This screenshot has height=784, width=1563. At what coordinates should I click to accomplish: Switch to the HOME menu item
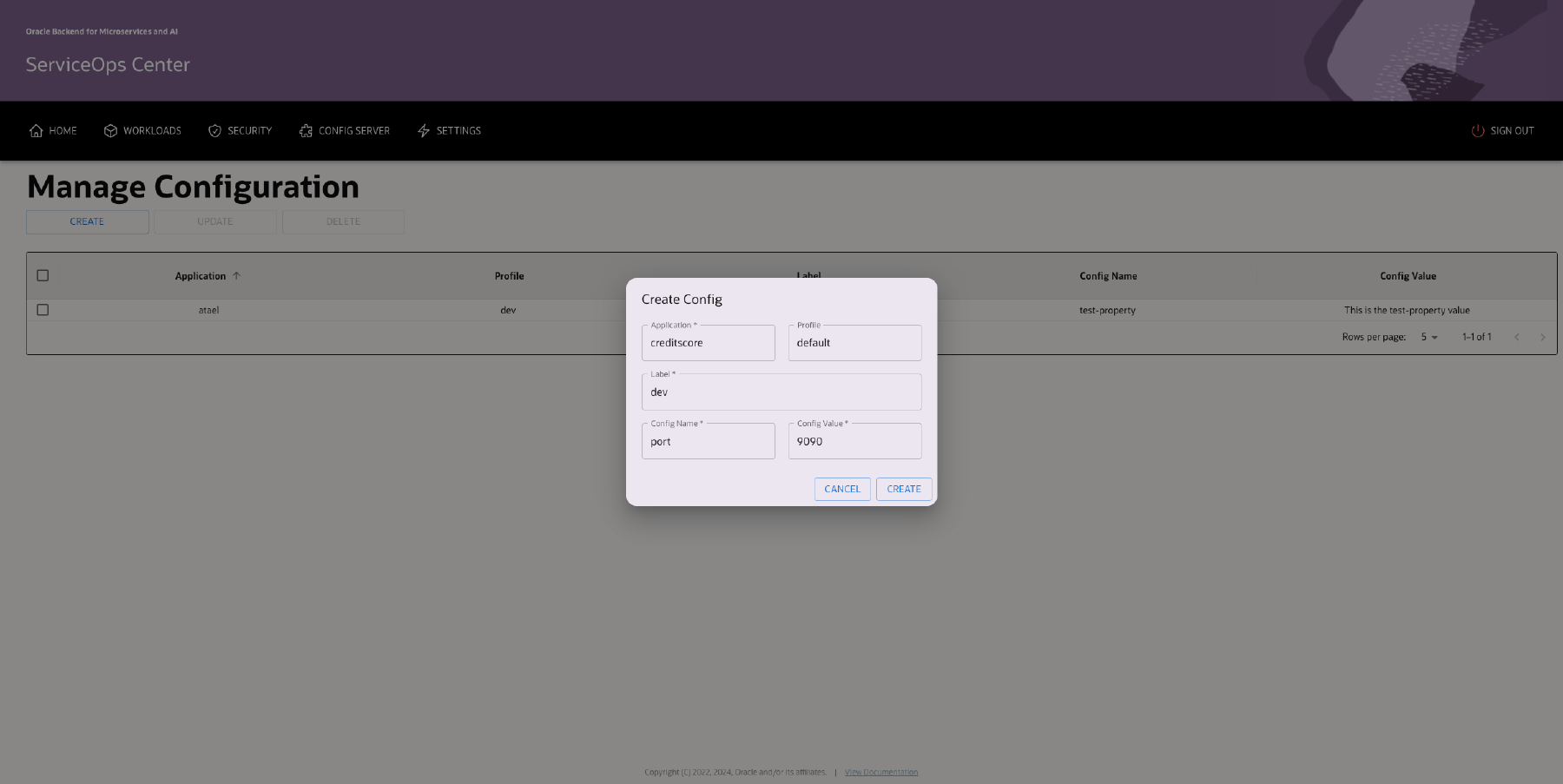click(x=61, y=130)
